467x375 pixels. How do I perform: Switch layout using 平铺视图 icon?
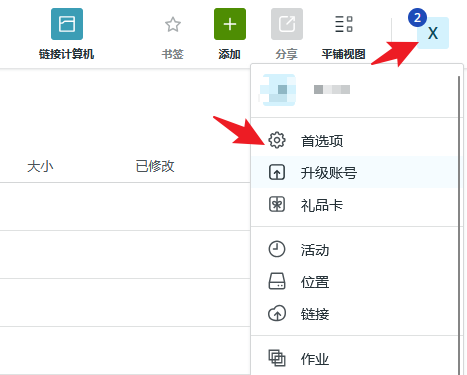[x=344, y=24]
